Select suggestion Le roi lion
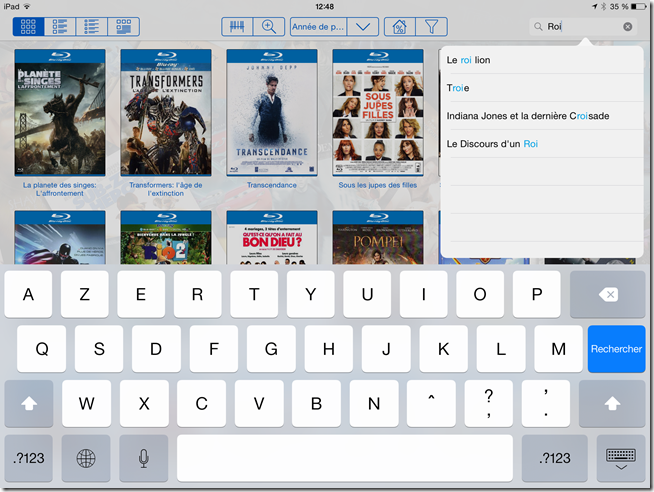 (541, 60)
